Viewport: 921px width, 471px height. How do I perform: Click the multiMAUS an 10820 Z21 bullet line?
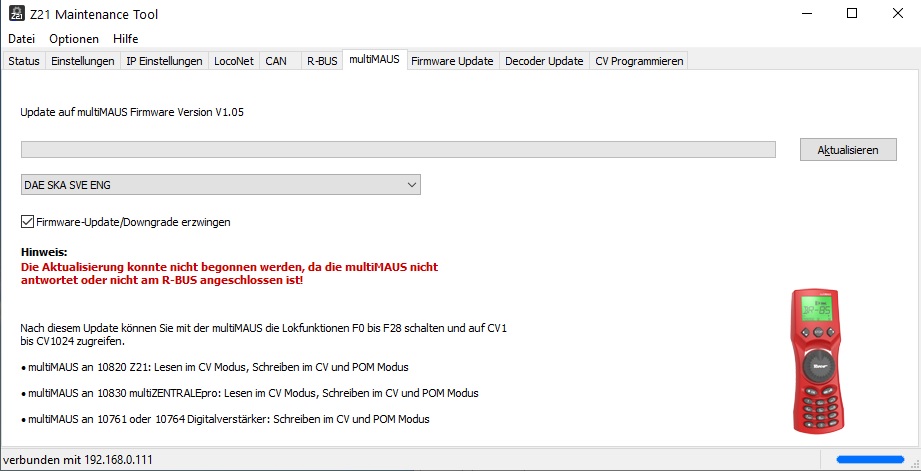pos(214,367)
